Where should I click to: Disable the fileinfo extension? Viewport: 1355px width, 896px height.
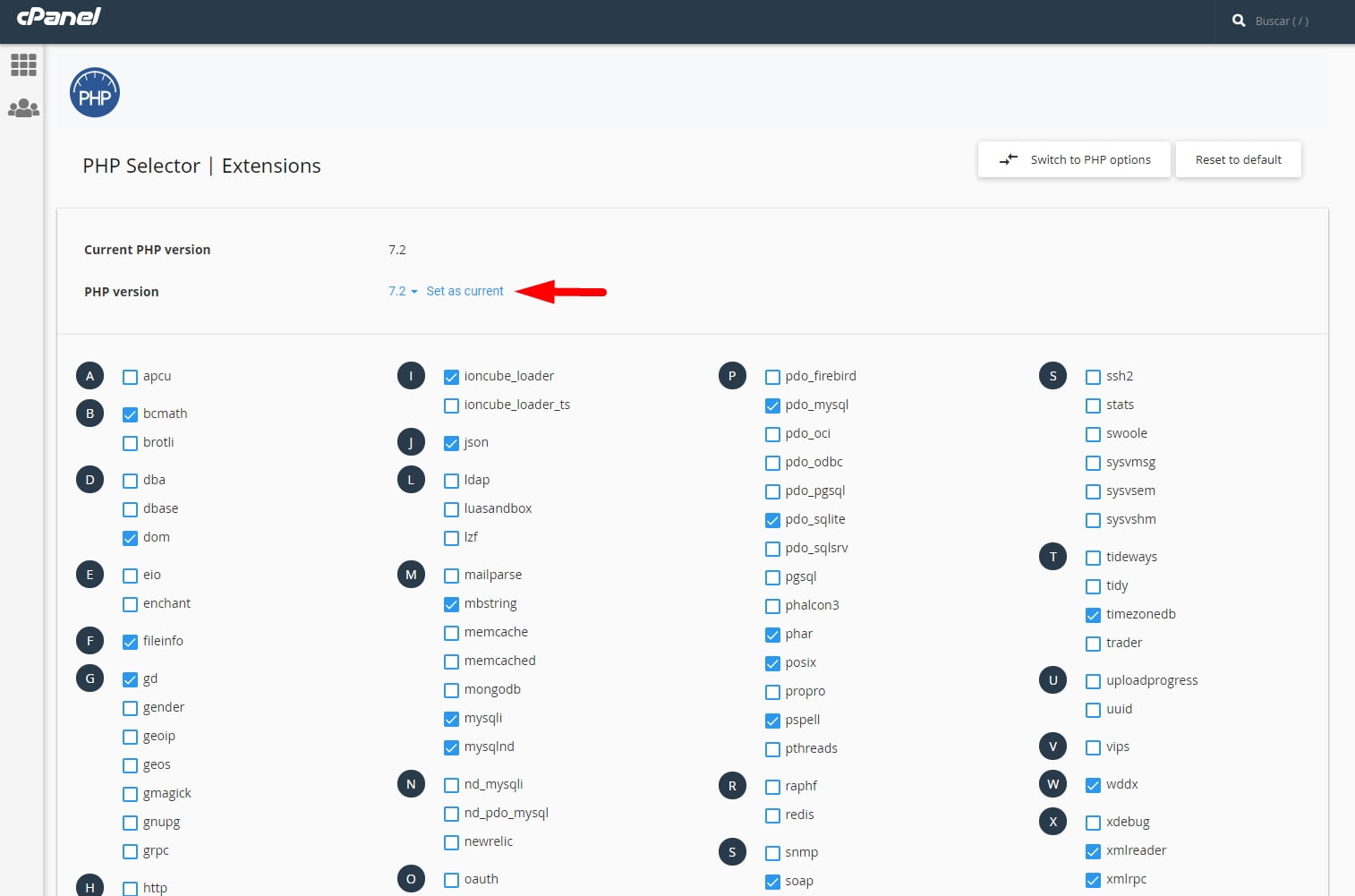click(x=130, y=642)
